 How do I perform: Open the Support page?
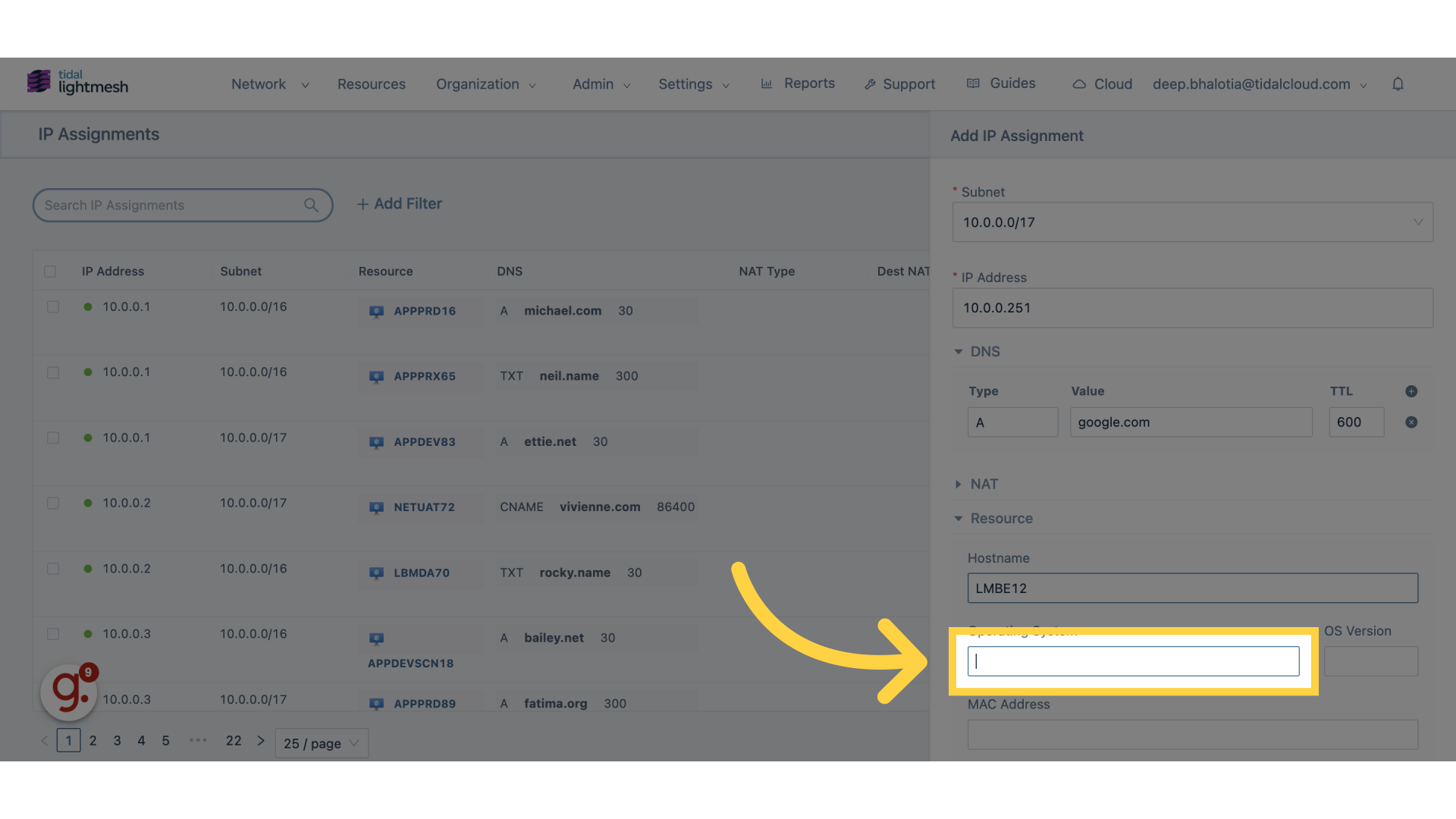coord(900,84)
